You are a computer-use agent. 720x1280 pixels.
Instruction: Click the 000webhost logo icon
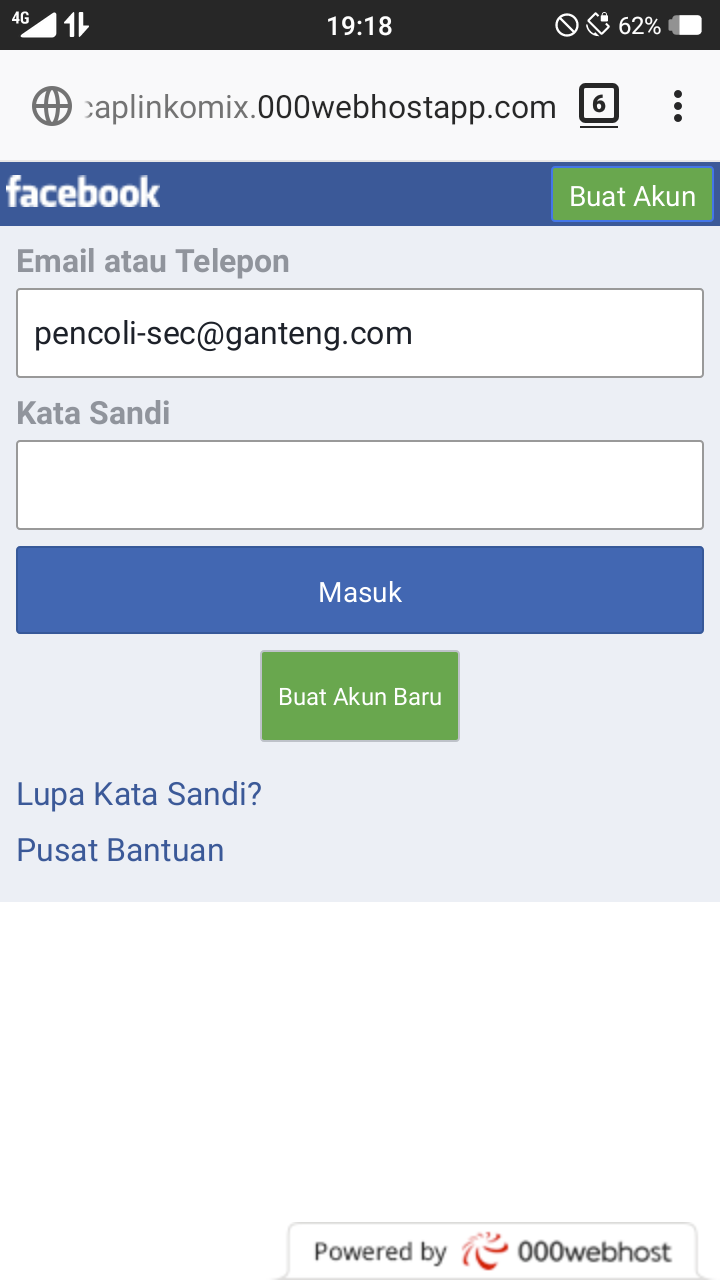pyautogui.click(x=485, y=1249)
